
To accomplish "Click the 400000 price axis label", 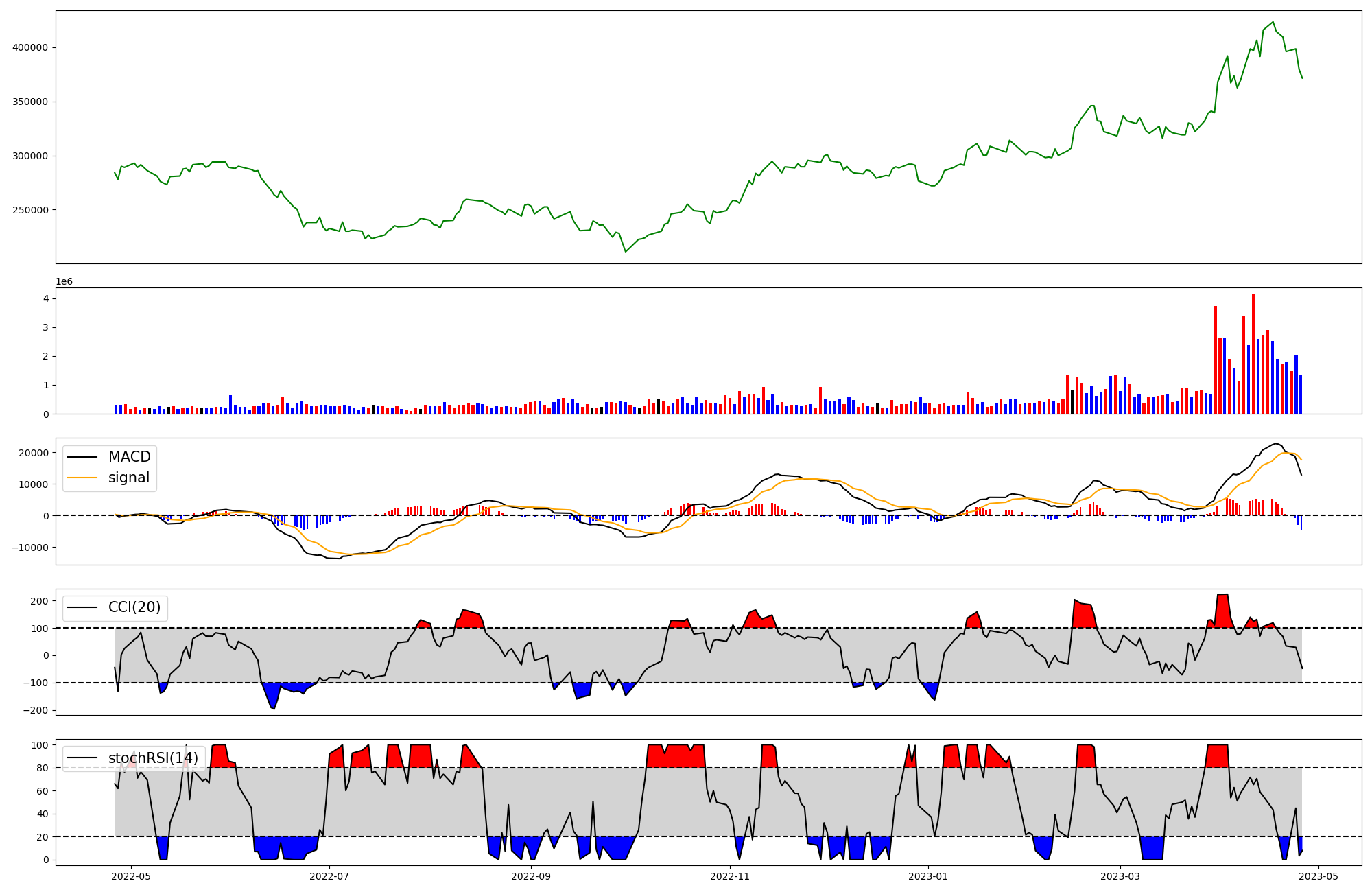I will tap(30, 47).
